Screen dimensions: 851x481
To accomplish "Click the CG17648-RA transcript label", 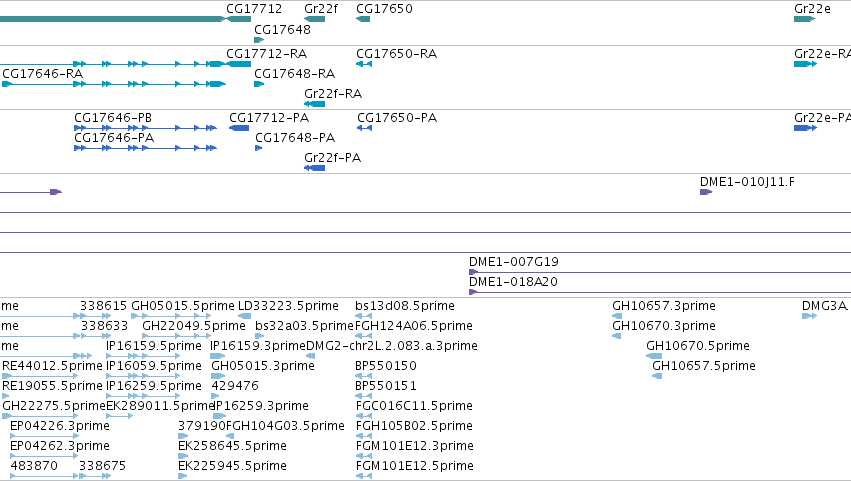I will tap(294, 73).
